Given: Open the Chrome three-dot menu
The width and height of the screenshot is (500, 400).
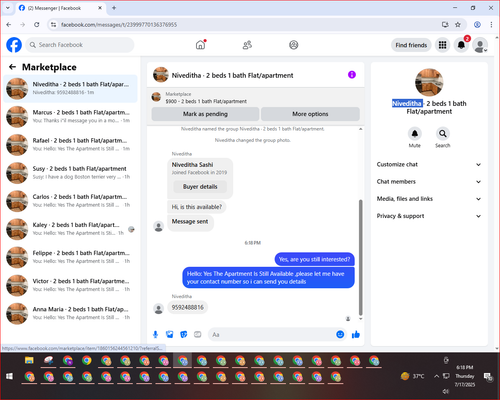Looking at the screenshot, I should point(491,25).
